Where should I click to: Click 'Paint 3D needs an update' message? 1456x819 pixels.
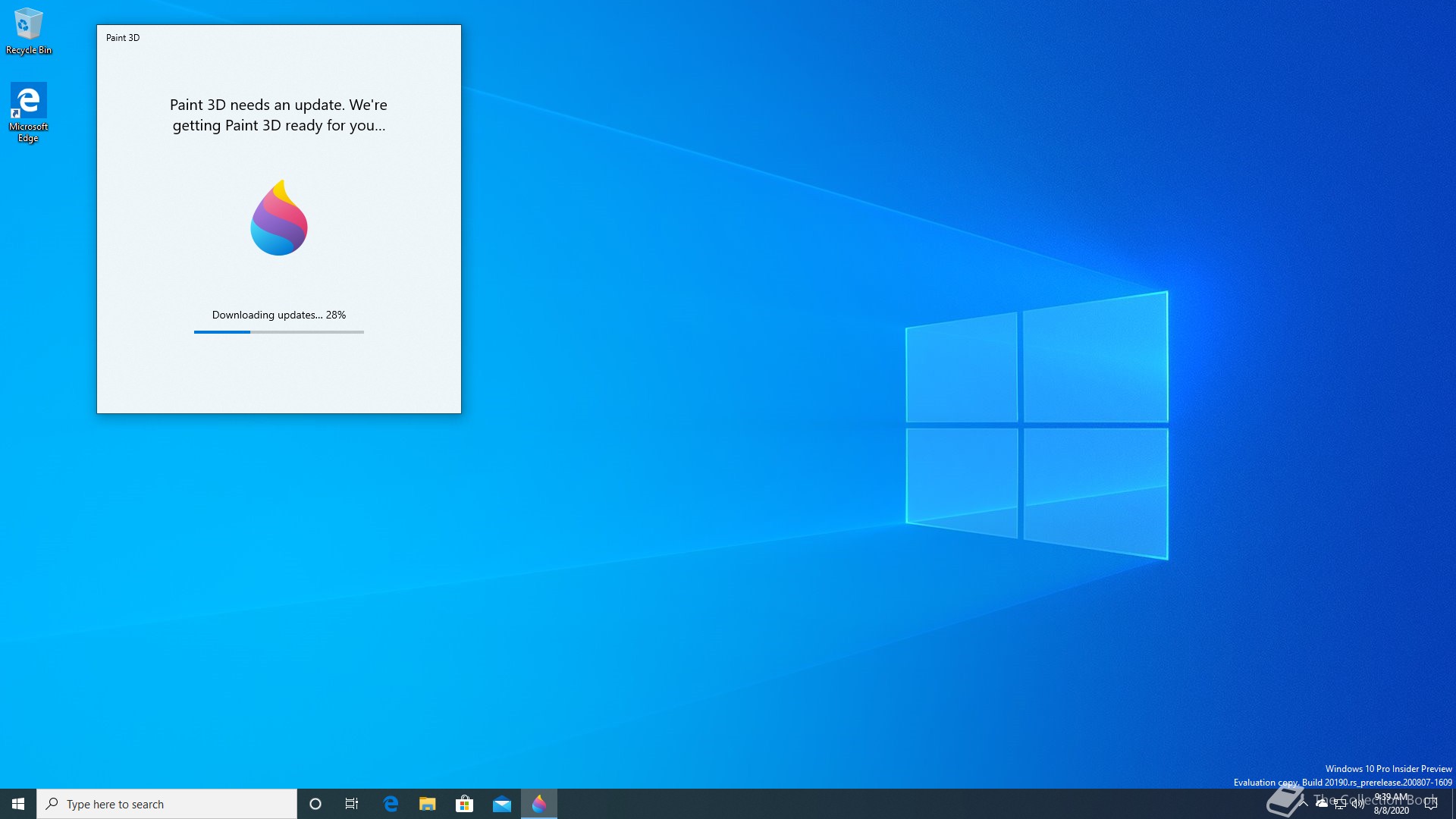(279, 115)
